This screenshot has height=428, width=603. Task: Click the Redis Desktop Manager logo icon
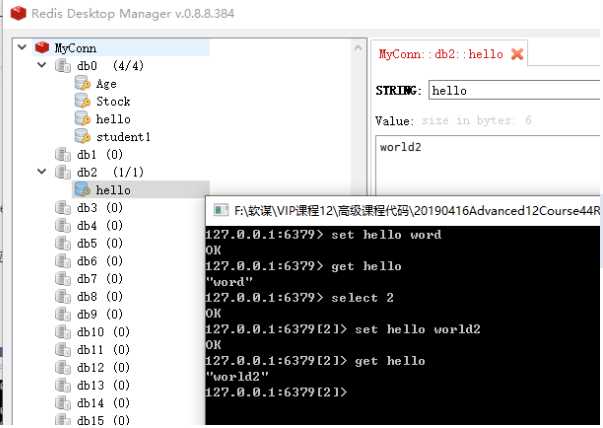coord(18,13)
